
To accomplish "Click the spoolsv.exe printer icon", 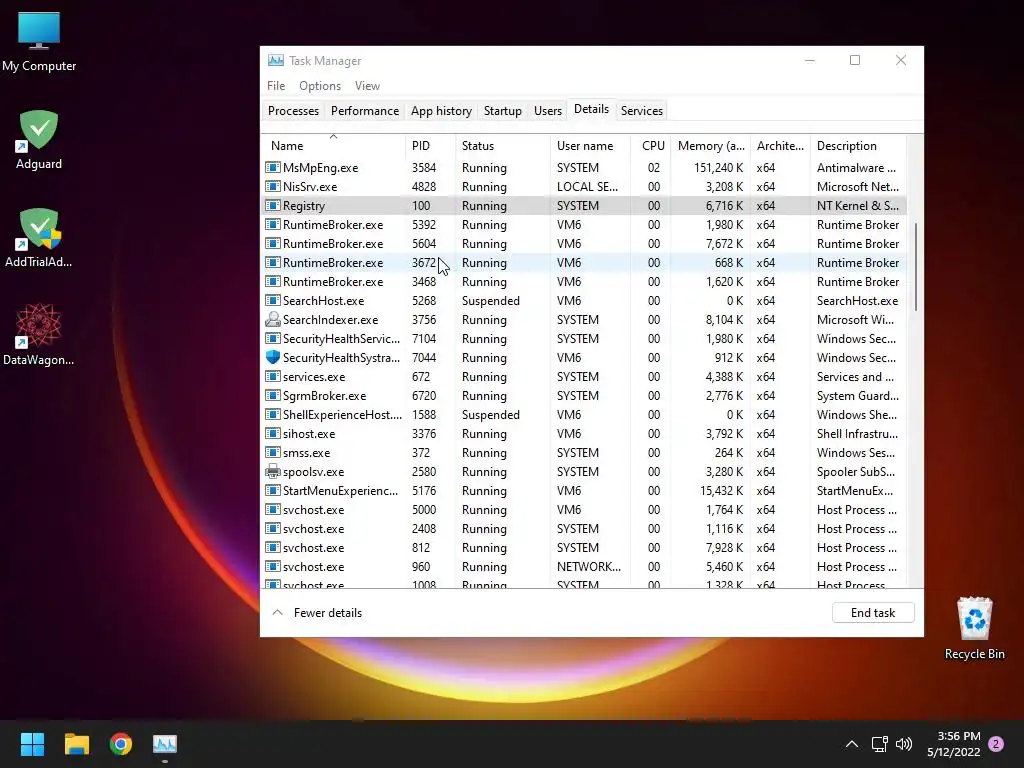I will 272,472.
